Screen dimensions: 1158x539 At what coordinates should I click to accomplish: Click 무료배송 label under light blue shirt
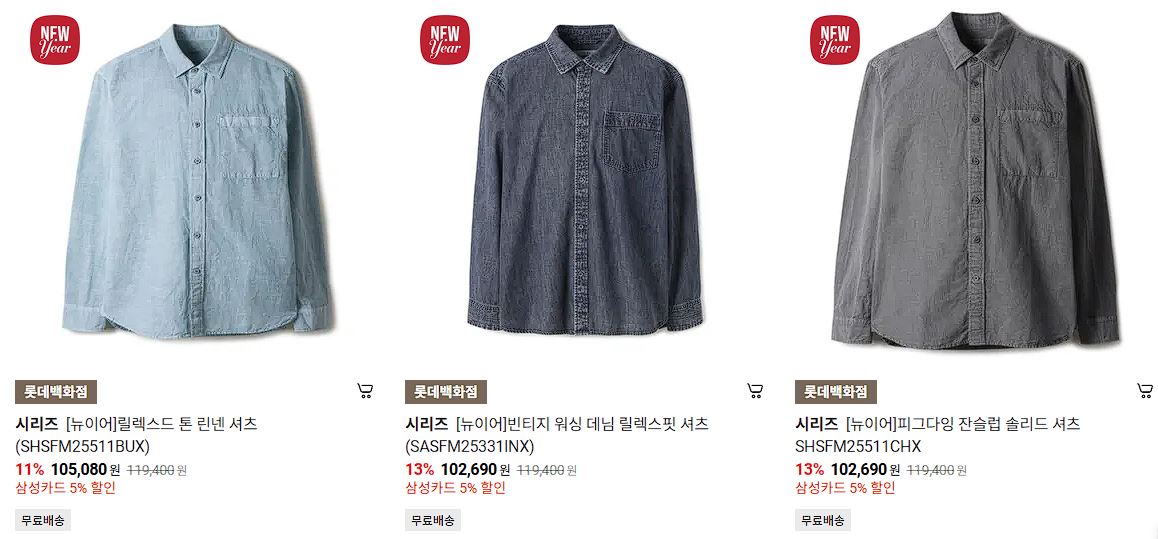point(43,520)
